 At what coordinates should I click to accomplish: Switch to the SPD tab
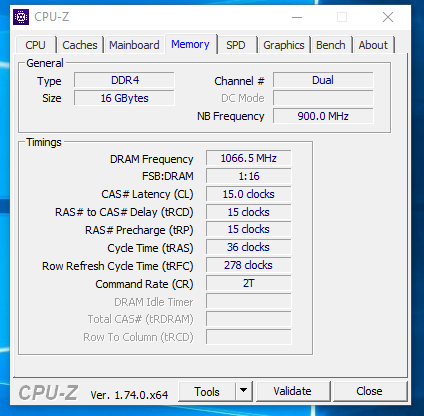[236, 45]
